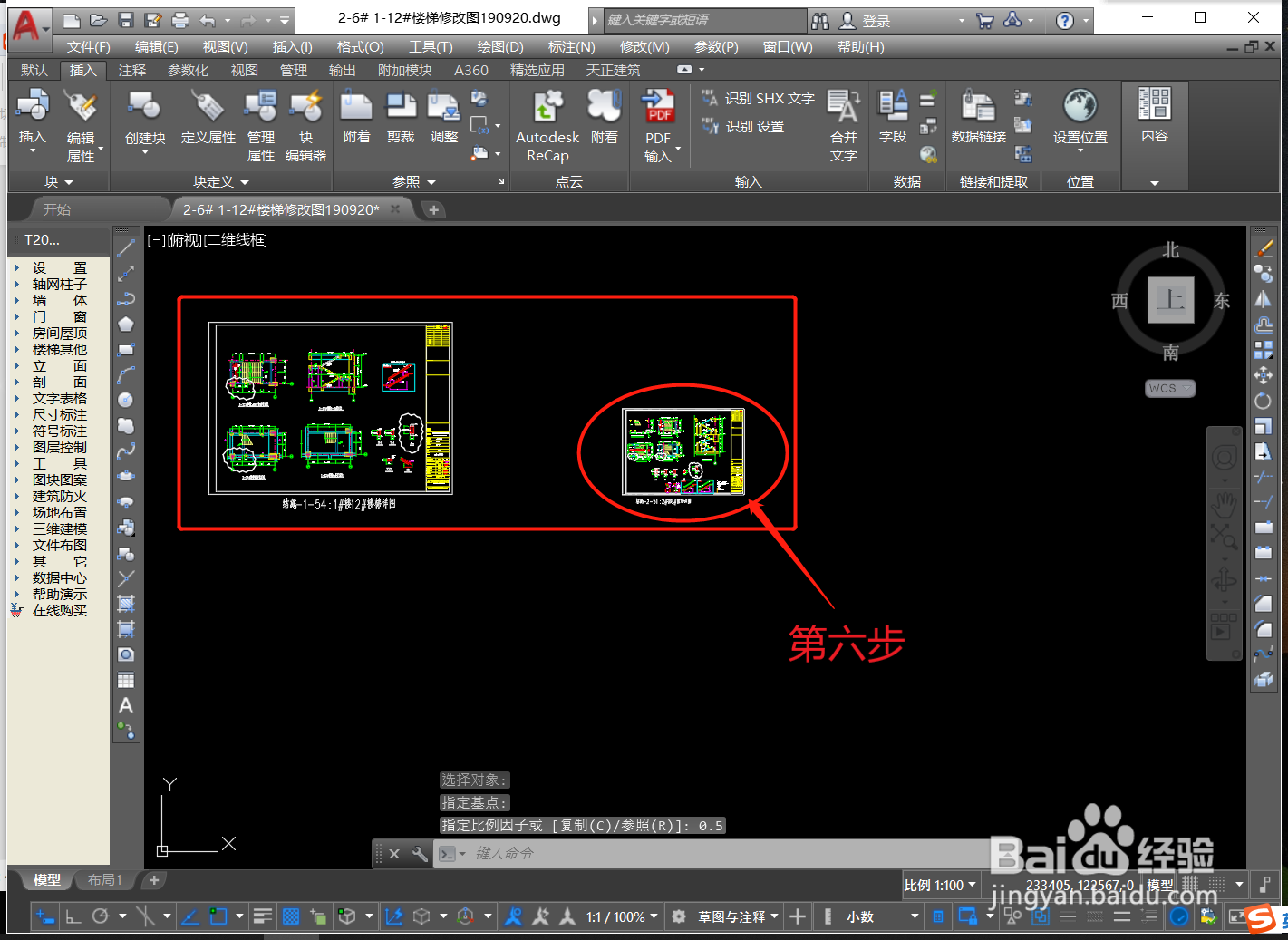Screen dimensions: 1288x940
Task: Click the Rotate tool icon in right toolbar
Action: (1263, 401)
